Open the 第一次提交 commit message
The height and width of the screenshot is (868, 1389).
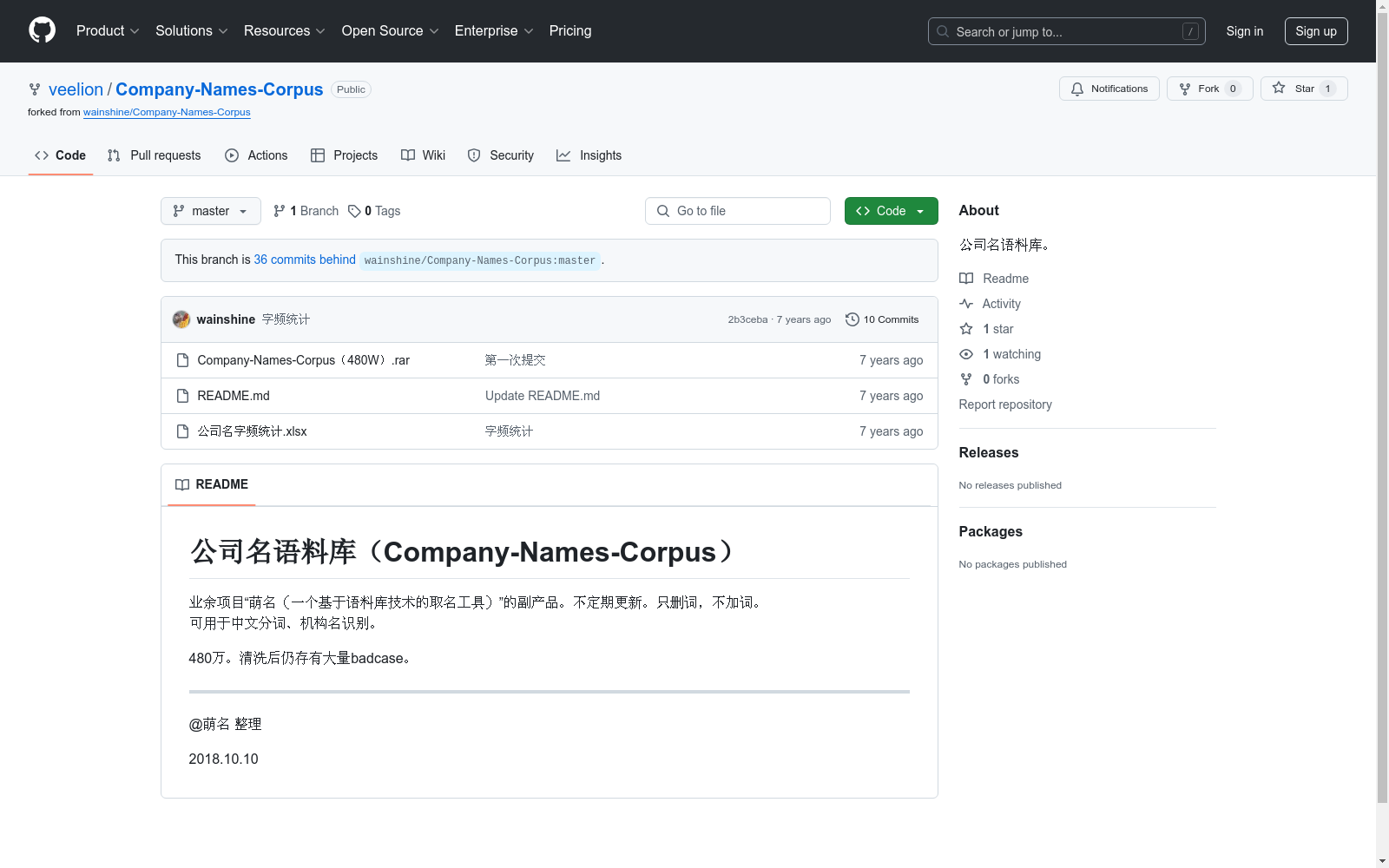515,360
